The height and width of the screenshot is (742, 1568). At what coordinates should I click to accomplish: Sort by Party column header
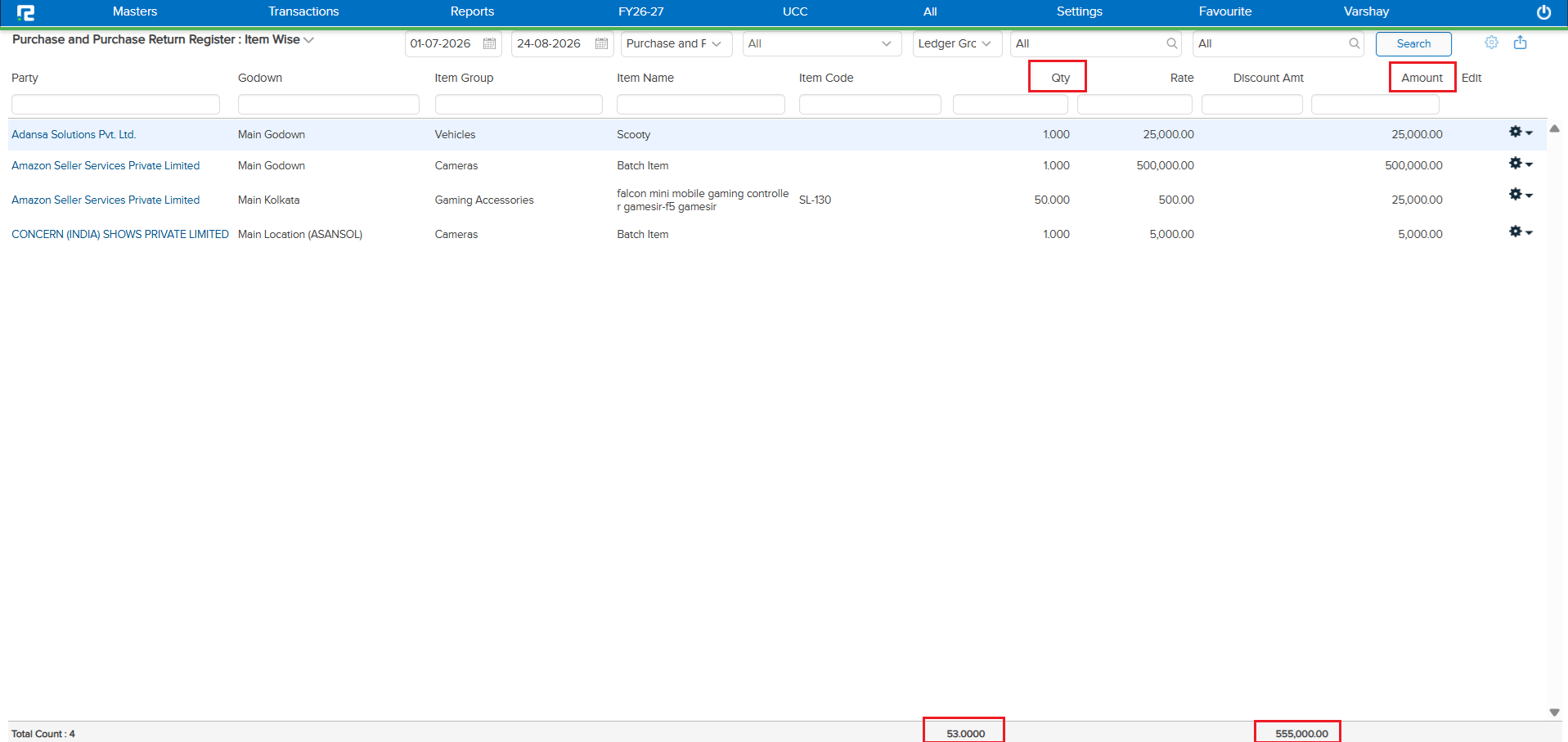(x=25, y=78)
